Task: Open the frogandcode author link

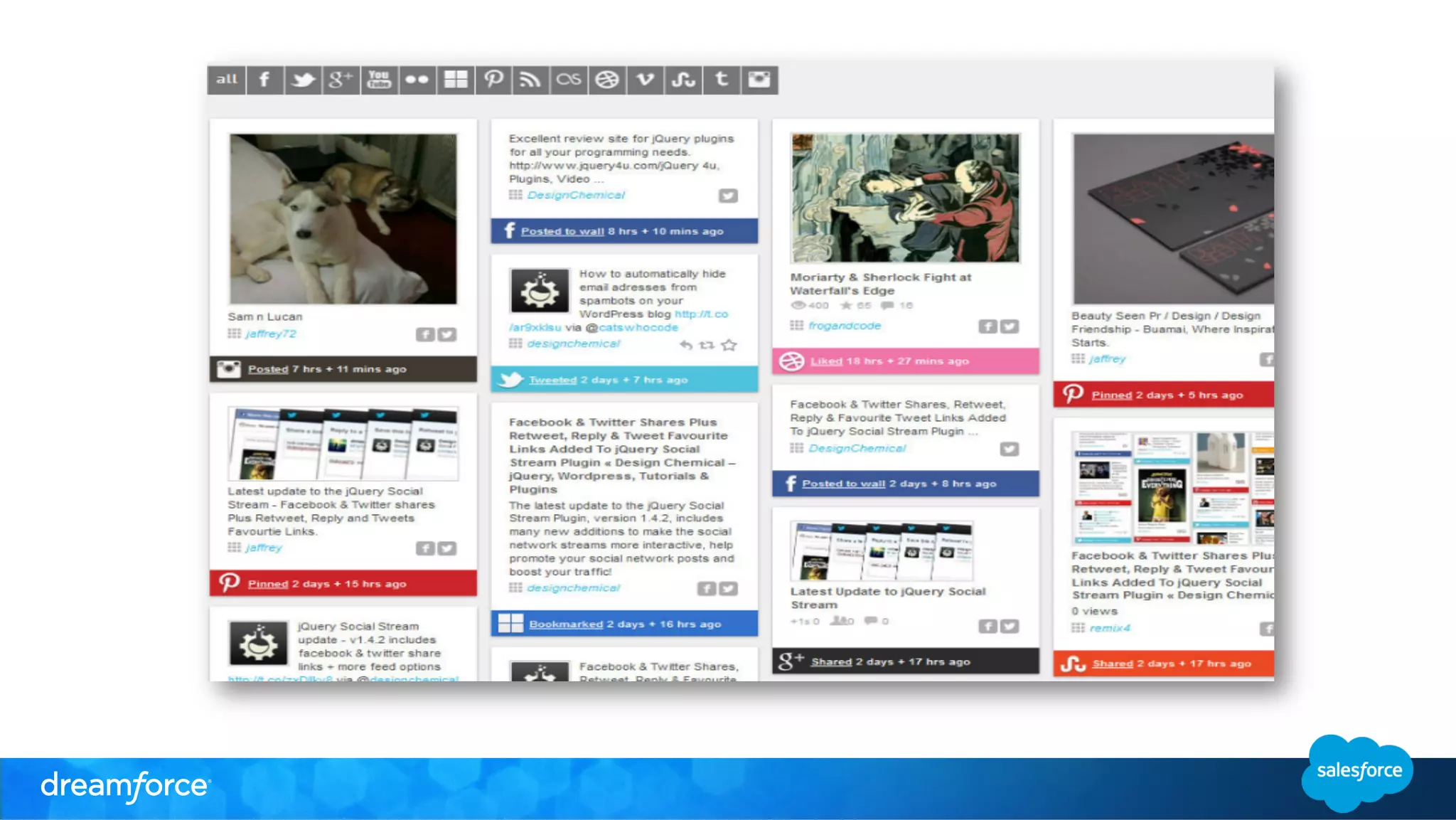Action: 844,326
